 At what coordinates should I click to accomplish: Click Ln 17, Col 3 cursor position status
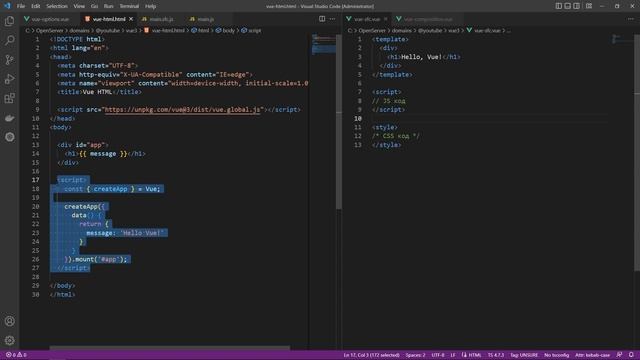(371, 355)
